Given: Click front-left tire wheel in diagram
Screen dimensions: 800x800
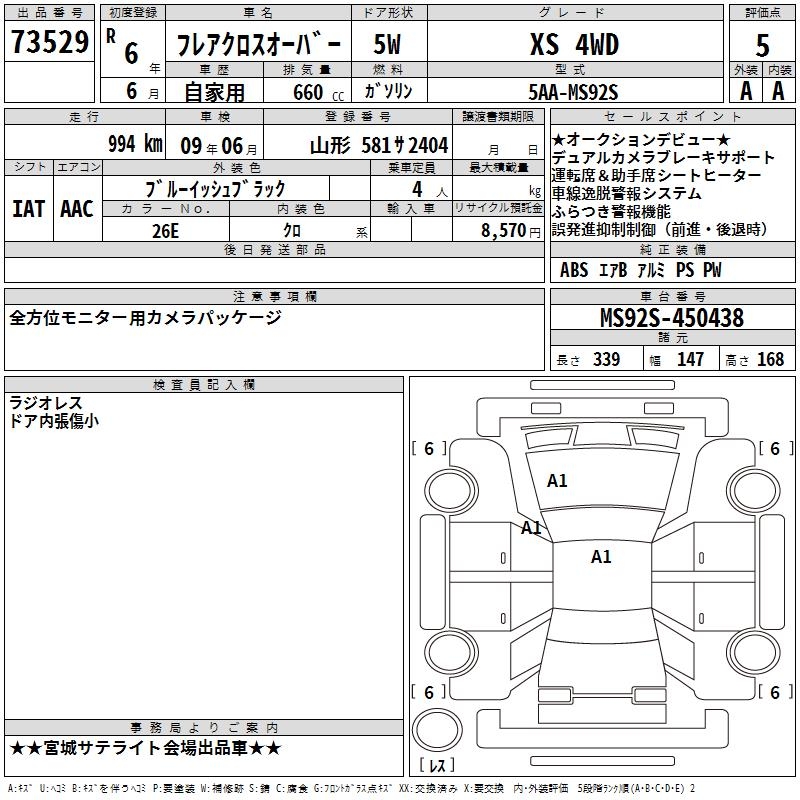Looking at the screenshot, I should pyautogui.click(x=451, y=492).
